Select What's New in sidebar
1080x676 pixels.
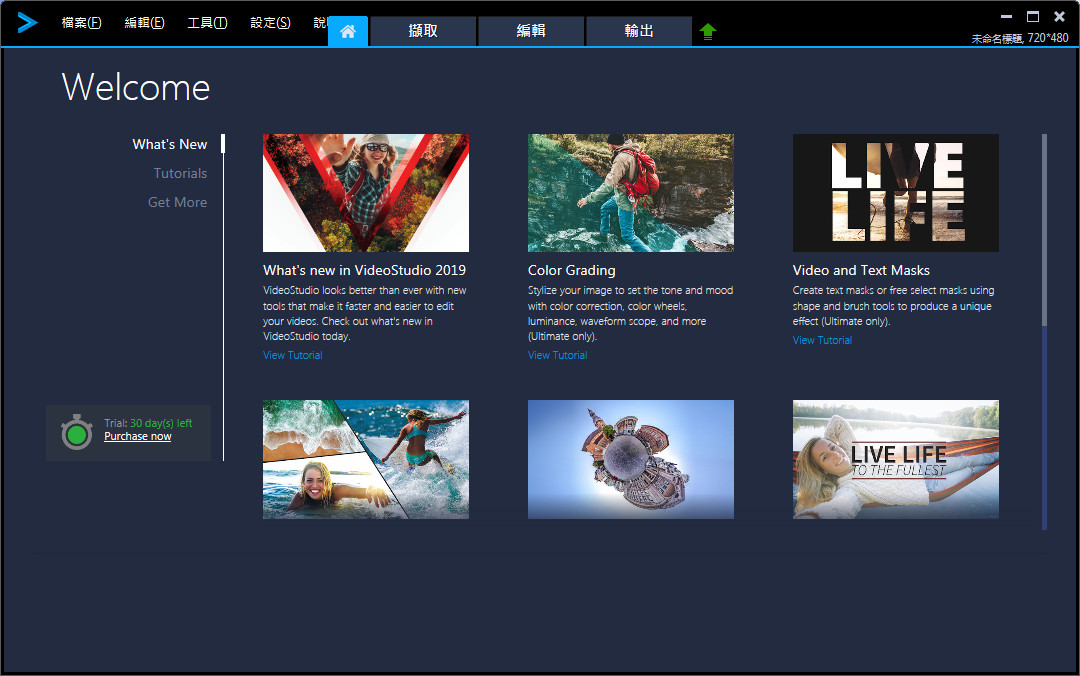tap(169, 144)
